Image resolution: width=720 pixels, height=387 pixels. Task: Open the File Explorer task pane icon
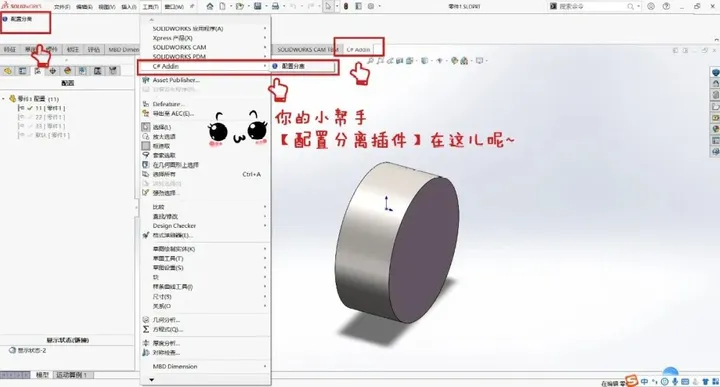(x=715, y=107)
